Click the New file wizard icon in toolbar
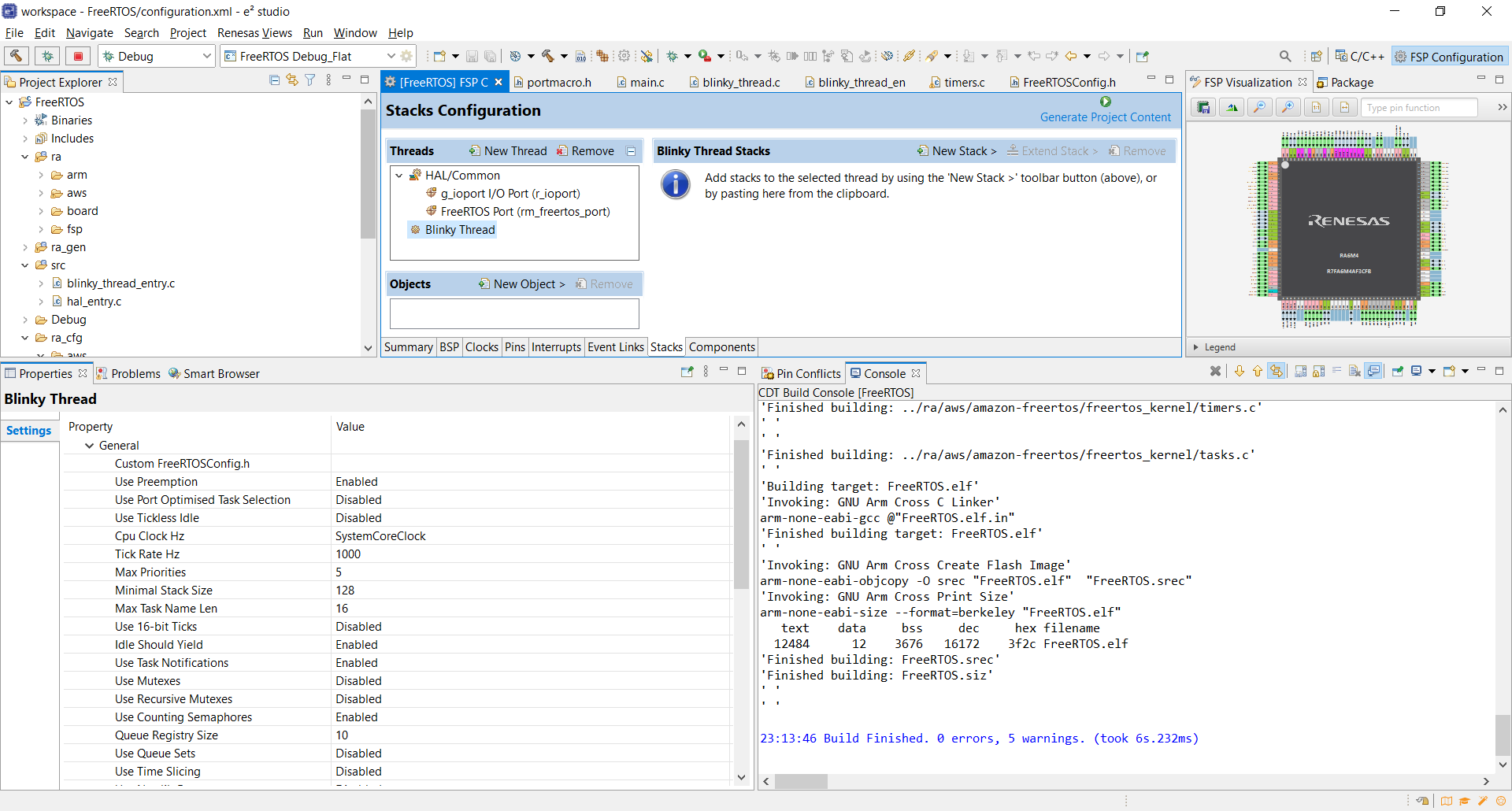This screenshot has width=1512, height=811. point(439,56)
